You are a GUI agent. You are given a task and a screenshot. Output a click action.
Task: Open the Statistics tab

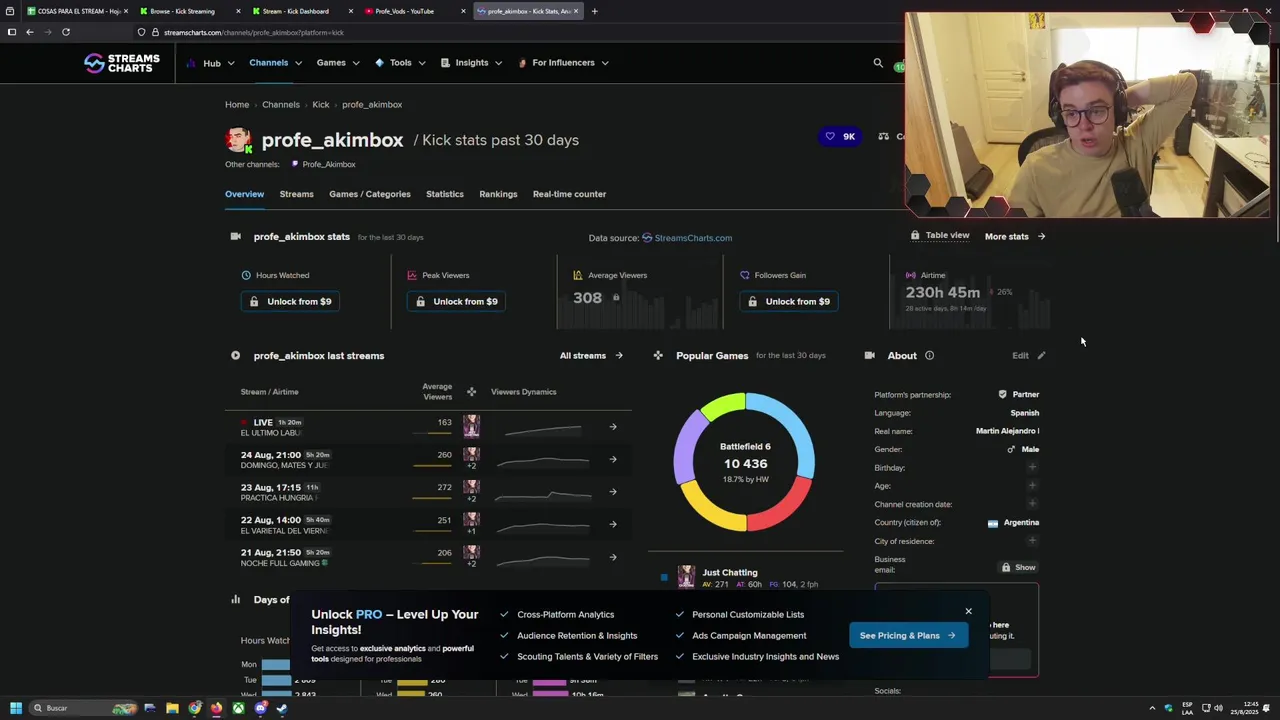pos(445,194)
